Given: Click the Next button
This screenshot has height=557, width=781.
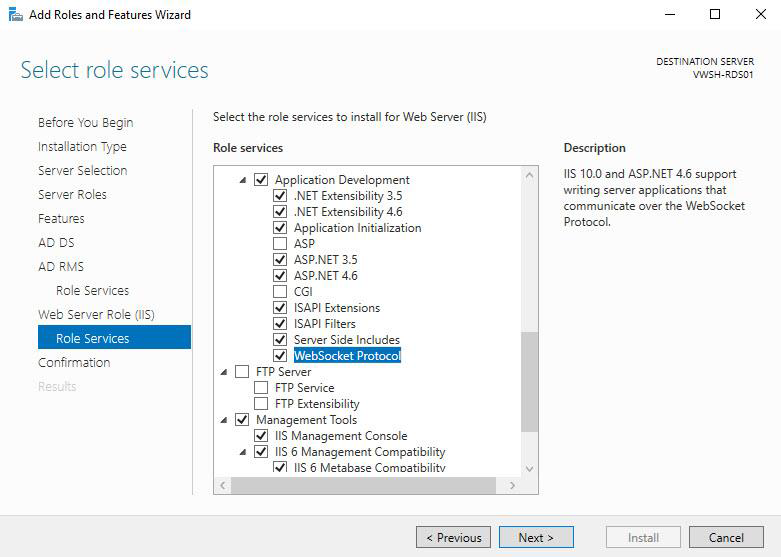Looking at the screenshot, I should click(x=536, y=538).
